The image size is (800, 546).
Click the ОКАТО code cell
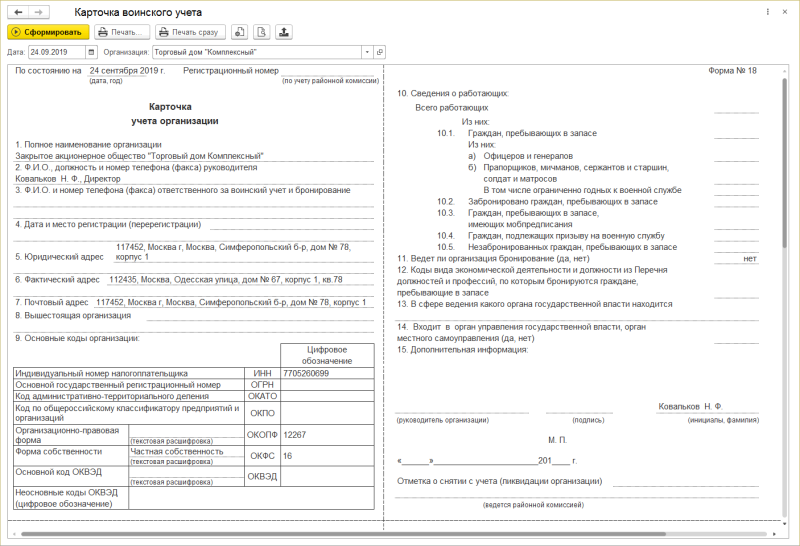pos(262,396)
